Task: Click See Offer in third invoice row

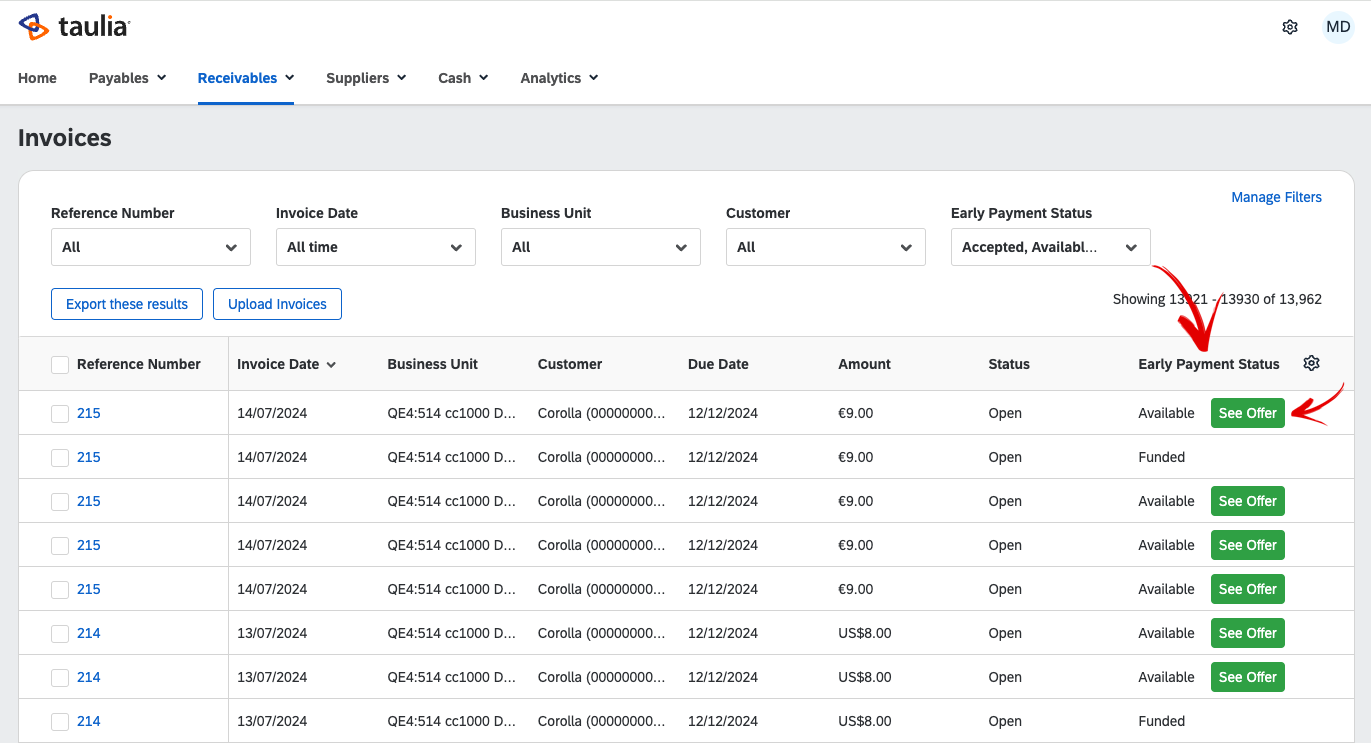Action: click(x=1247, y=501)
